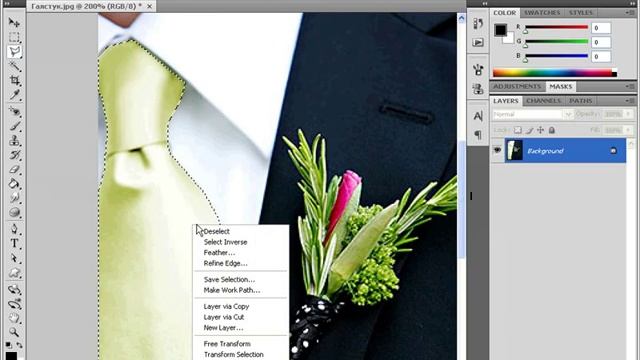The width and height of the screenshot is (640, 360).
Task: Select the History Brush tool
Action: coord(14,155)
